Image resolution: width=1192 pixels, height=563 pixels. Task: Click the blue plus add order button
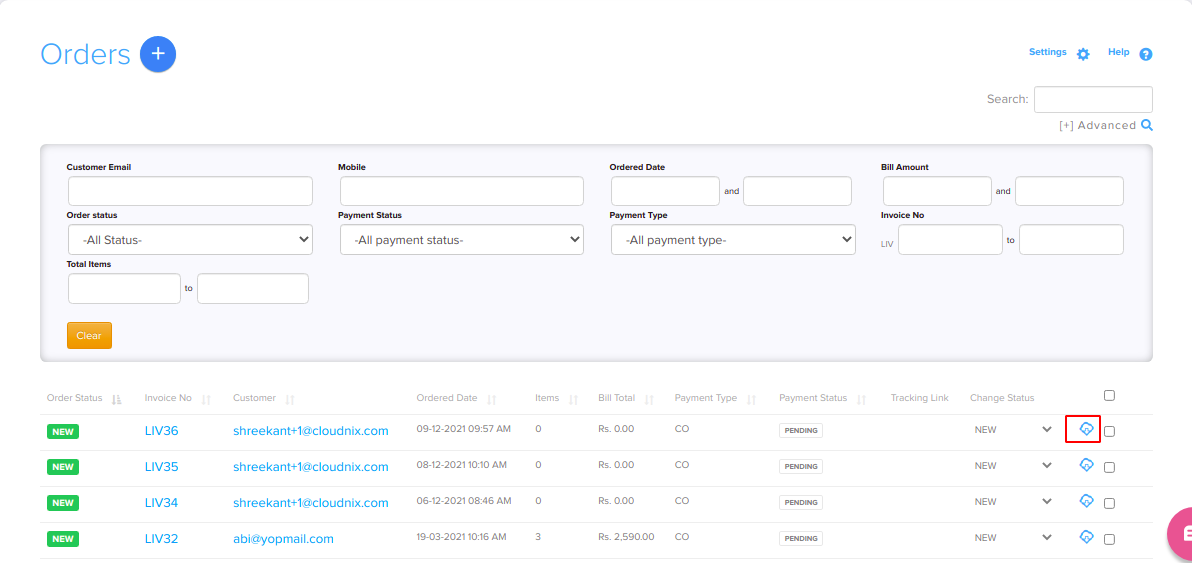pos(158,55)
